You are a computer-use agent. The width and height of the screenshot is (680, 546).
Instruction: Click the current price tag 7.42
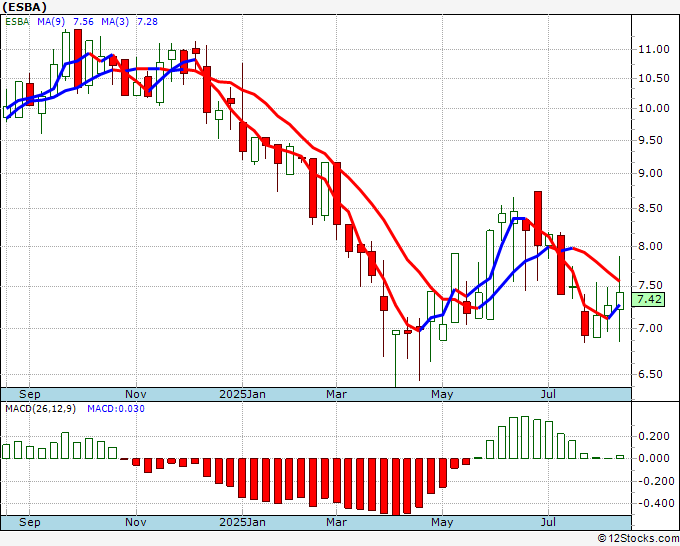tap(648, 299)
